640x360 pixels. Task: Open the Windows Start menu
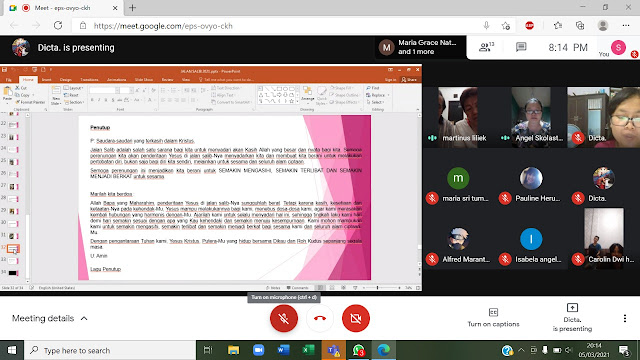click(12, 350)
